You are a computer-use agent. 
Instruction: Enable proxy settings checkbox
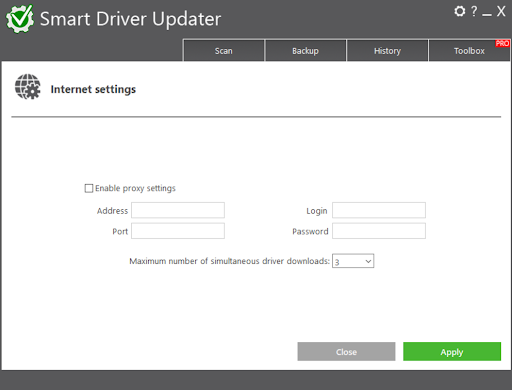coord(89,188)
